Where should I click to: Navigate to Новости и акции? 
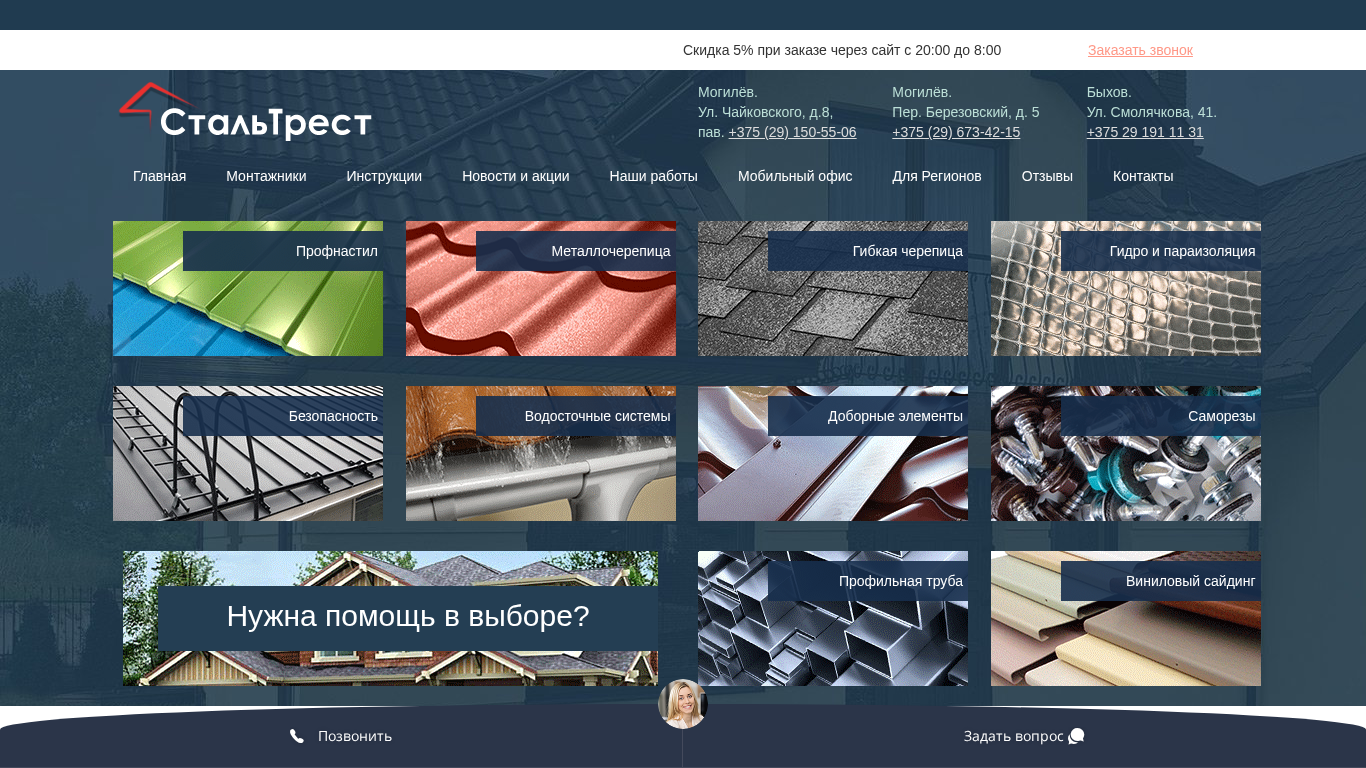516,176
